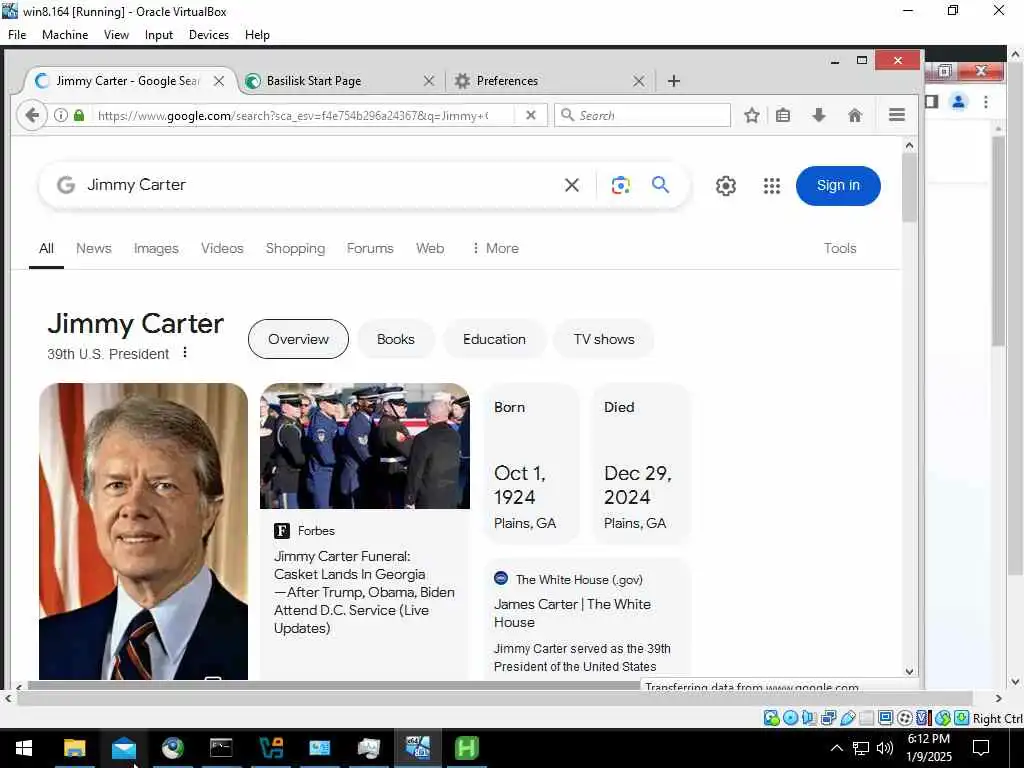This screenshot has height=768, width=1024.
Task: Open VirtualBox Devices menu
Action: click(x=208, y=35)
